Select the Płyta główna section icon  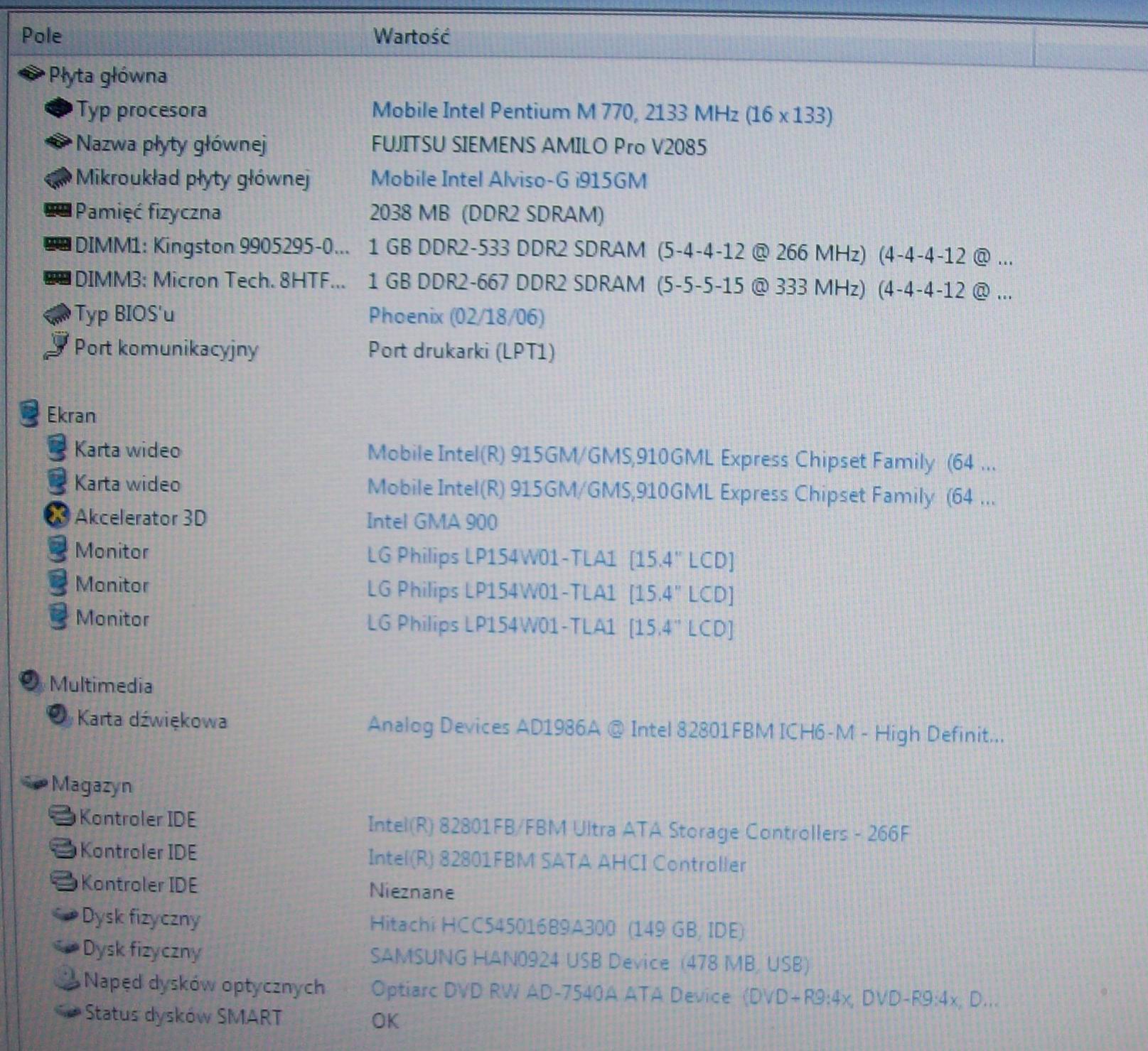tap(31, 73)
